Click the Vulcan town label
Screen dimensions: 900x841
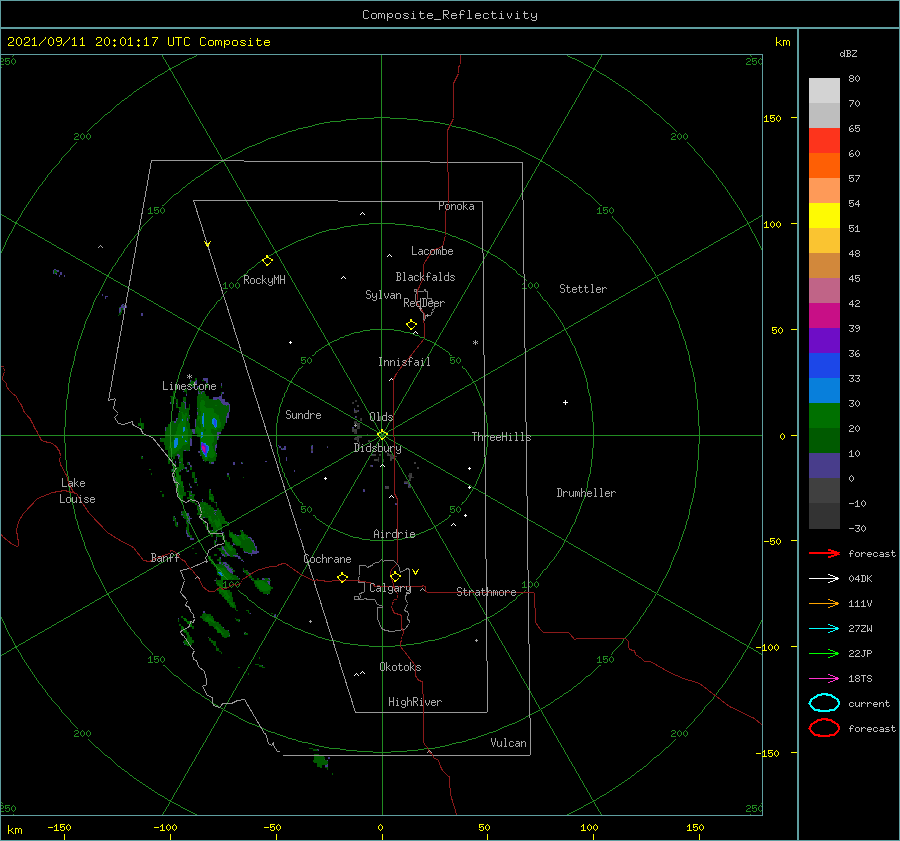[508, 743]
